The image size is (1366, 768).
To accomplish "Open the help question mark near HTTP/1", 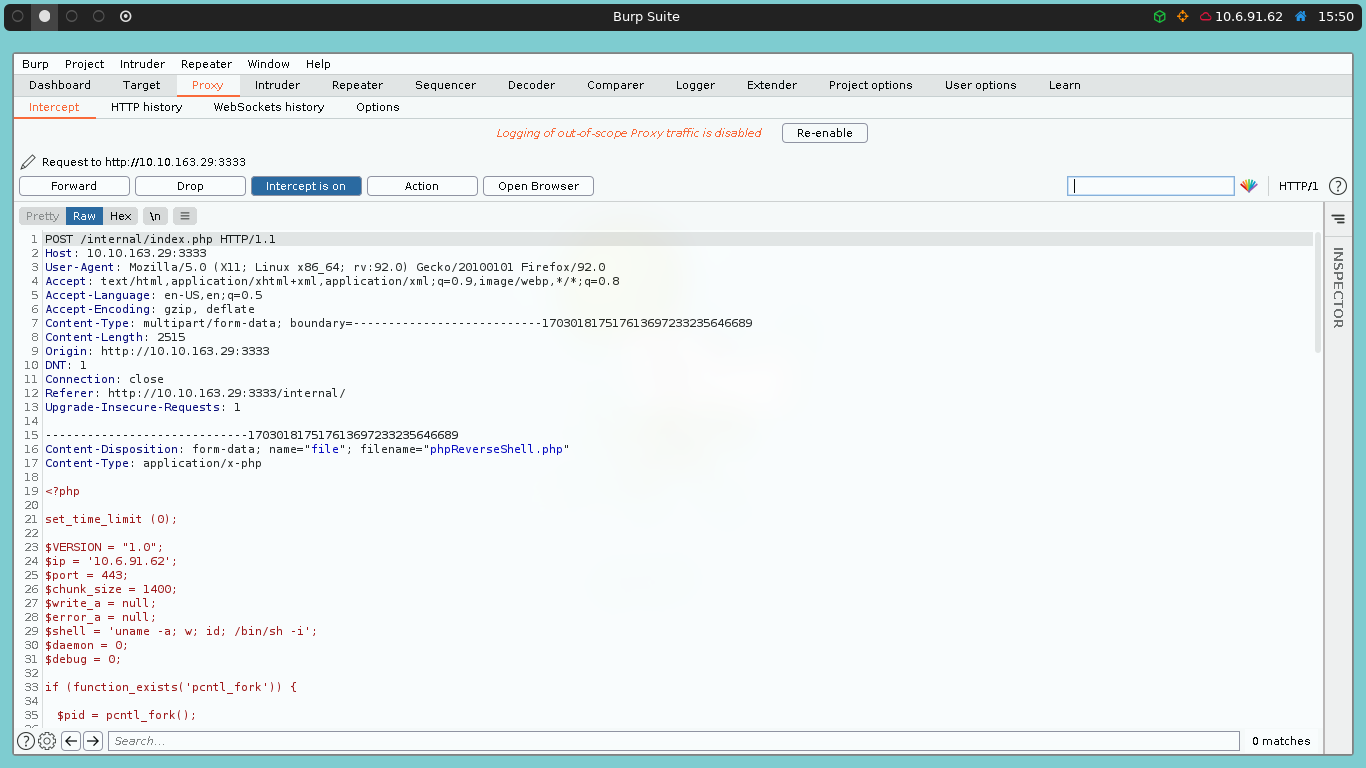I will click(1337, 186).
